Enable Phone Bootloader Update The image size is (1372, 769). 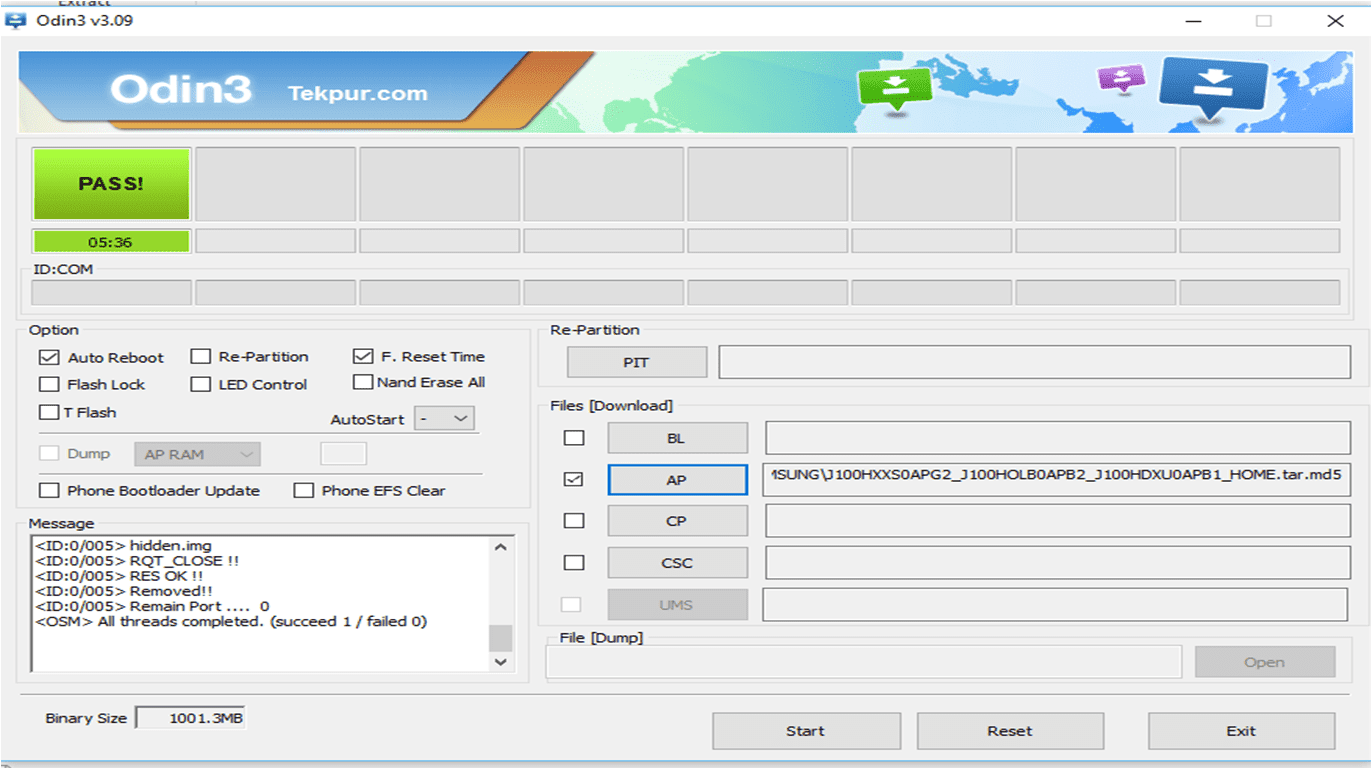tap(49, 490)
